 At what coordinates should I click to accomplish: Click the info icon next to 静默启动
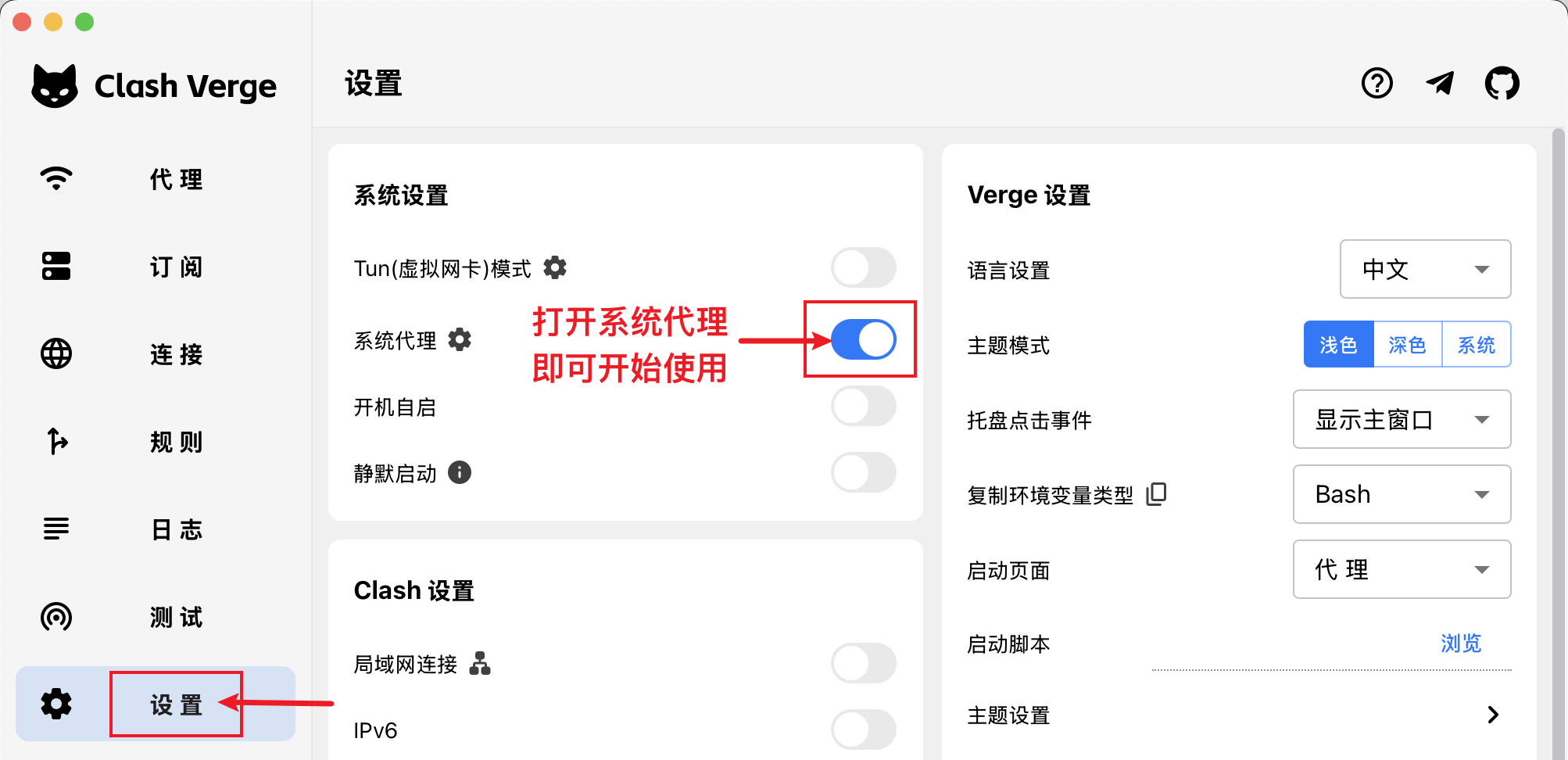460,472
